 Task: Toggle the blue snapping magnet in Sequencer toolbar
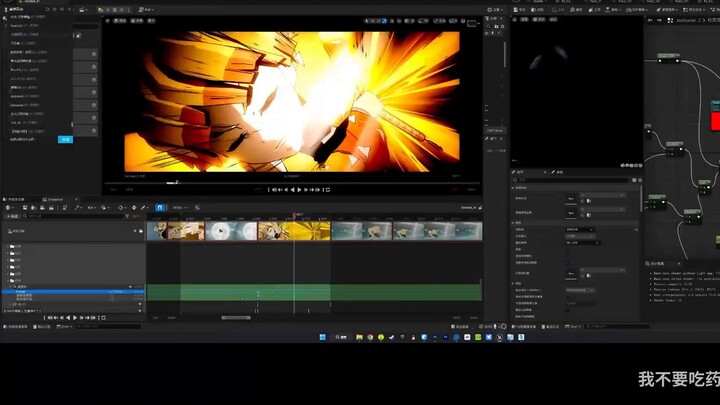pos(159,208)
